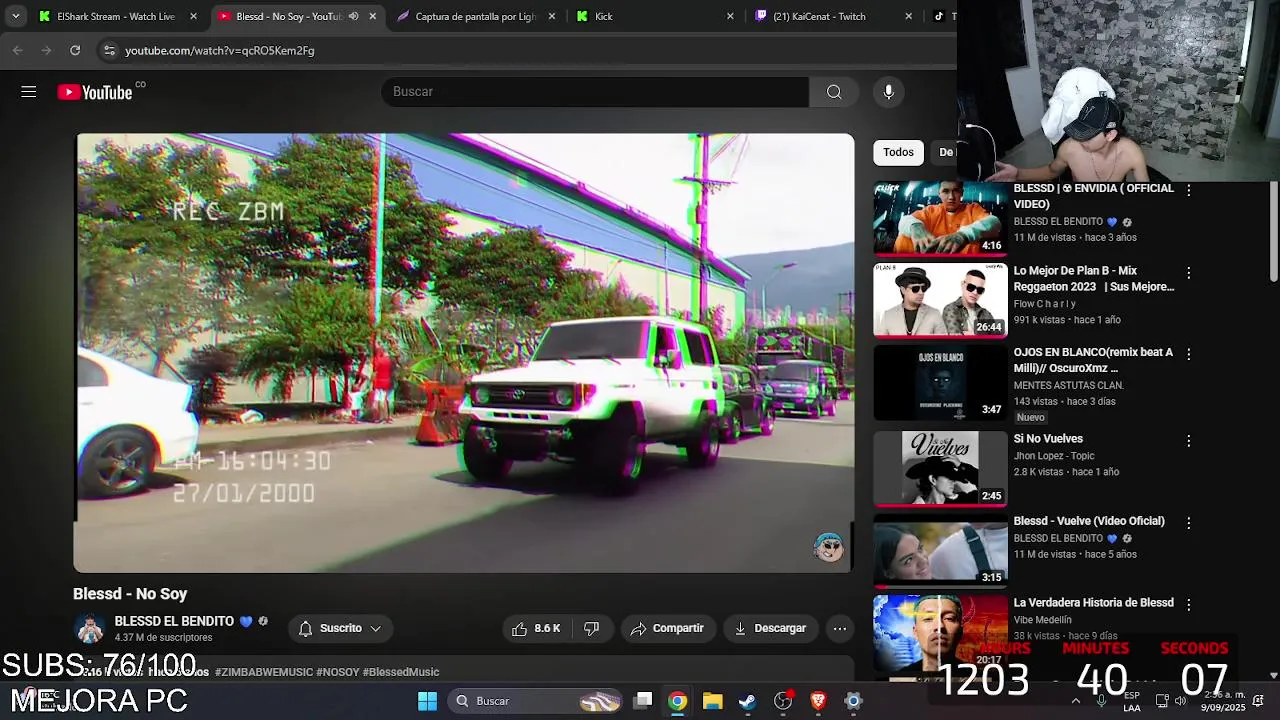Open File Explorer from the taskbar
The width and height of the screenshot is (1280, 720).
coord(712,701)
